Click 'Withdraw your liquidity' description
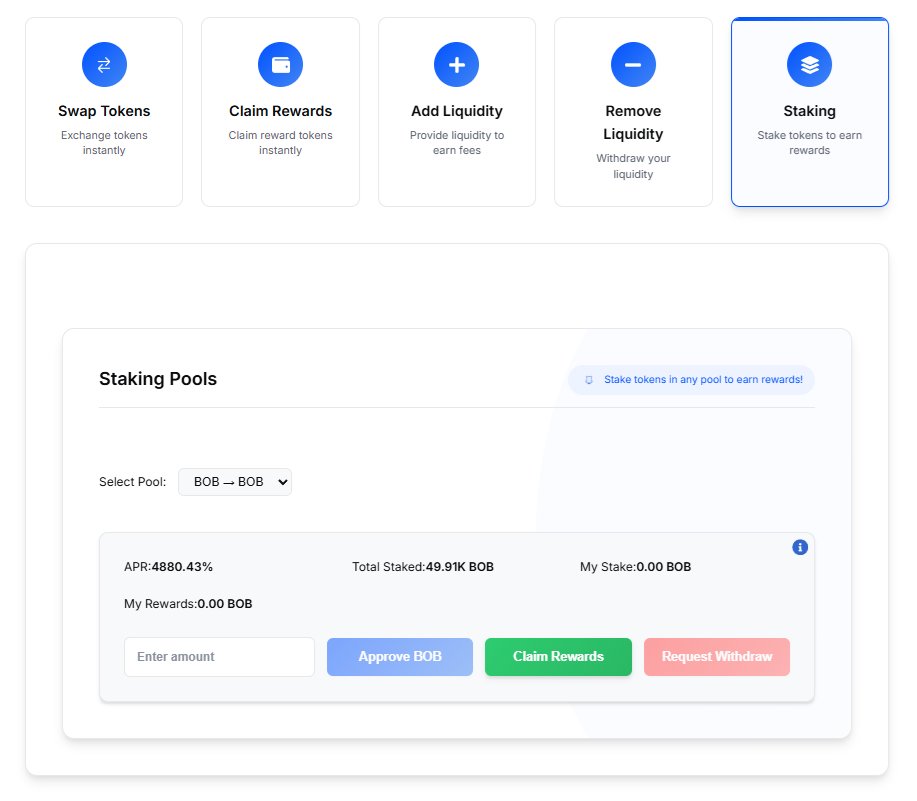Screen dimensions: 917x801 (633, 166)
